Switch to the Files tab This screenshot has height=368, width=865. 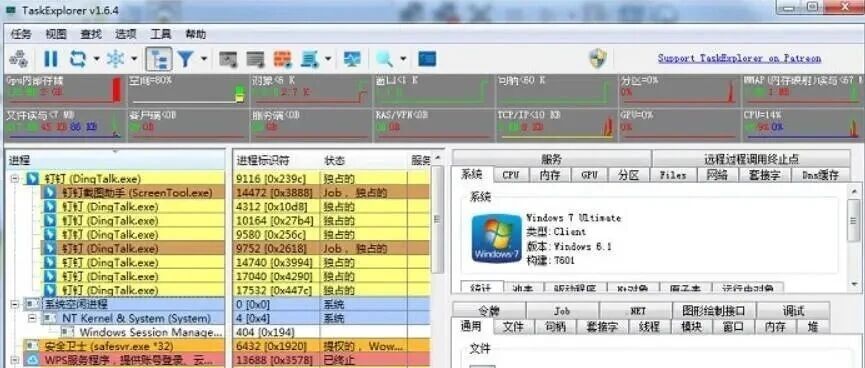pos(673,175)
